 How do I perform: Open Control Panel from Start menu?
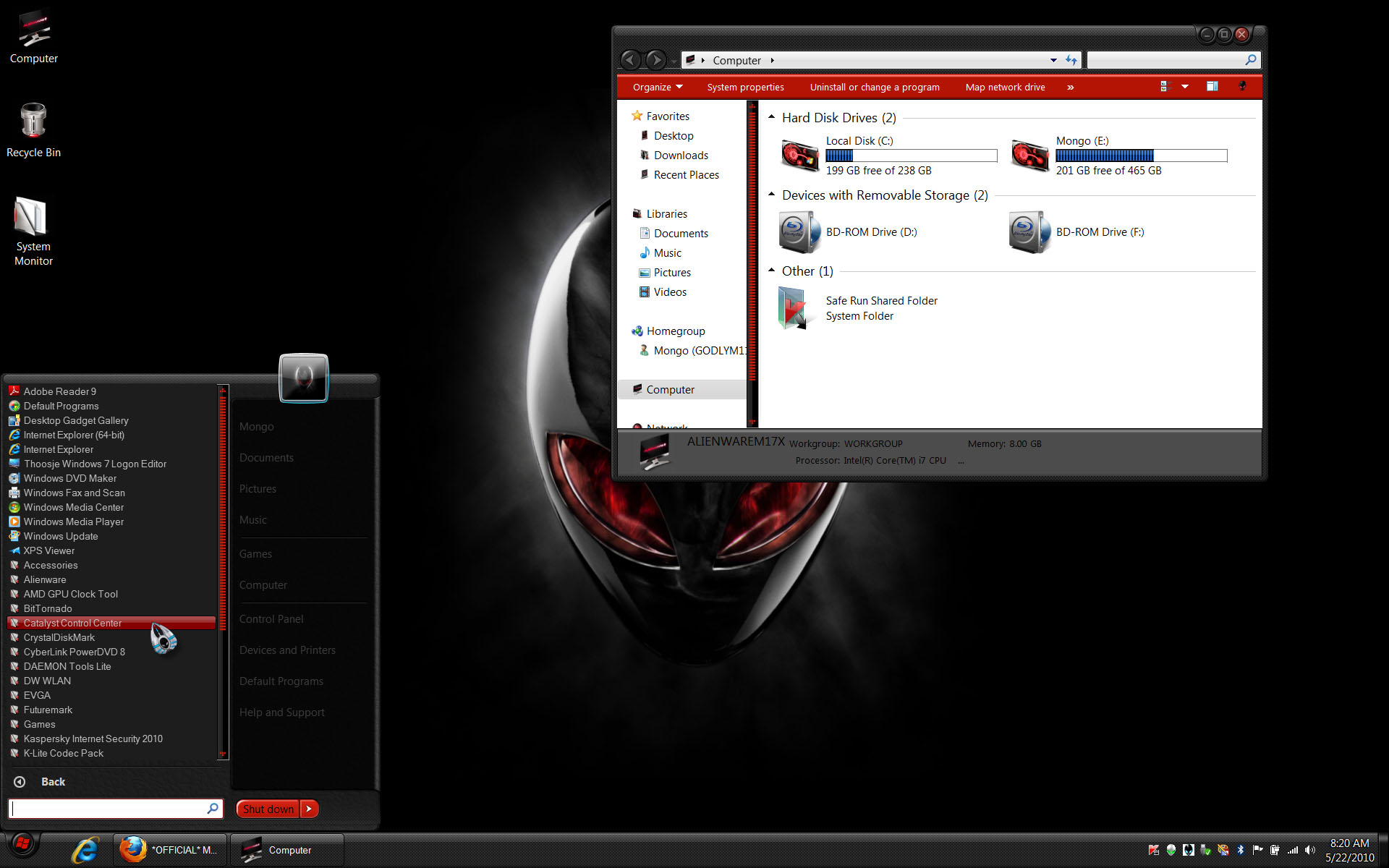[x=271, y=619]
